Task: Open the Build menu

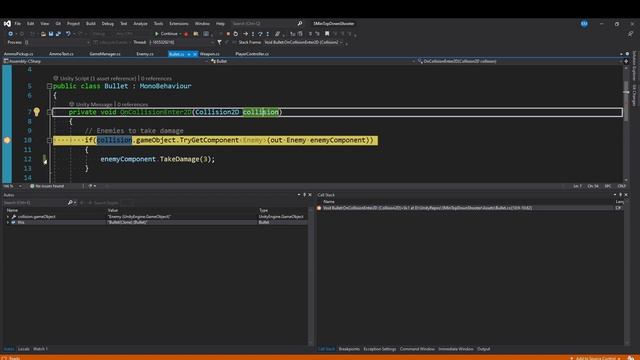Action: (91, 24)
